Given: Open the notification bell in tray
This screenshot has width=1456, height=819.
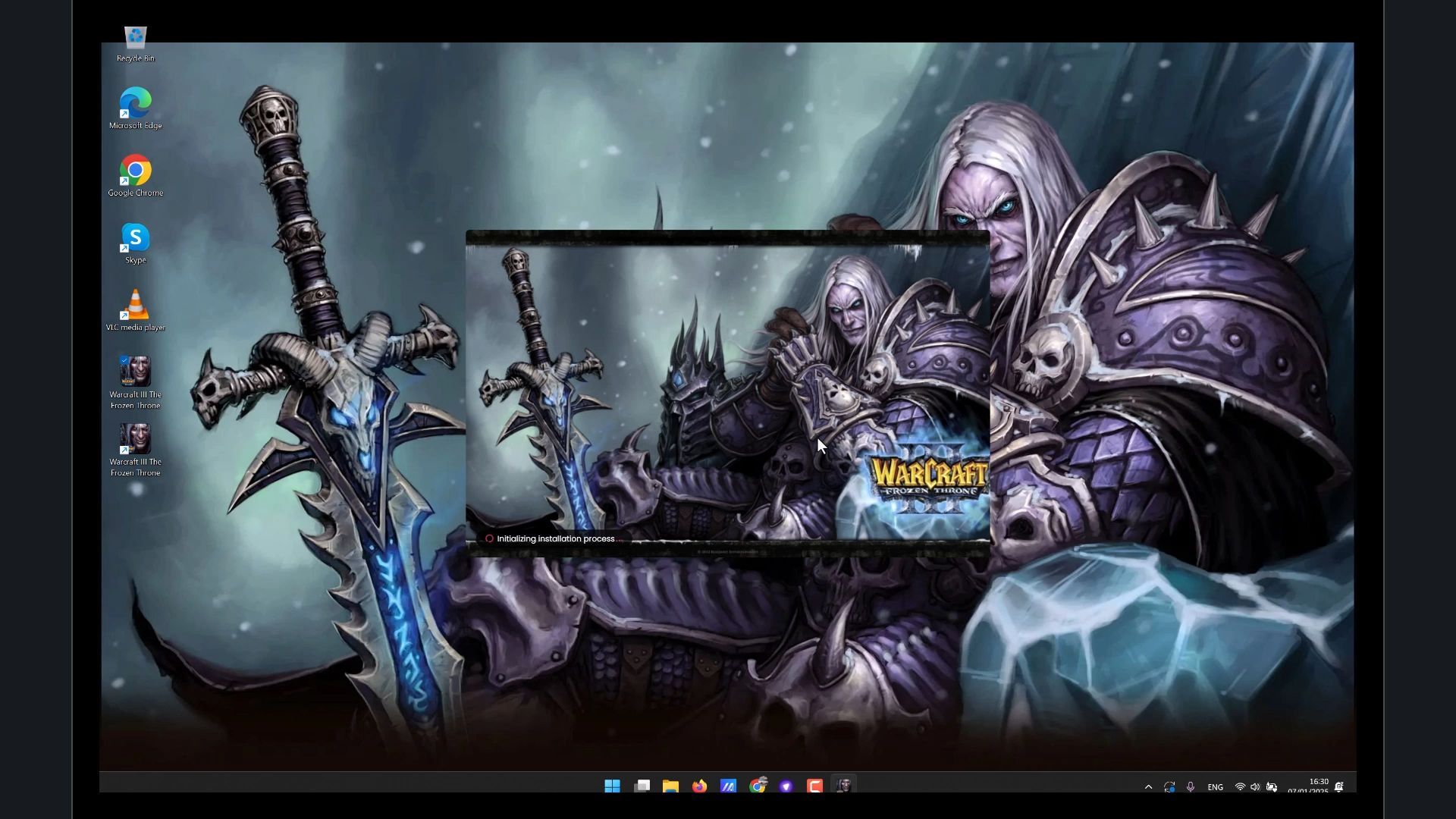Looking at the screenshot, I should click(x=1339, y=787).
